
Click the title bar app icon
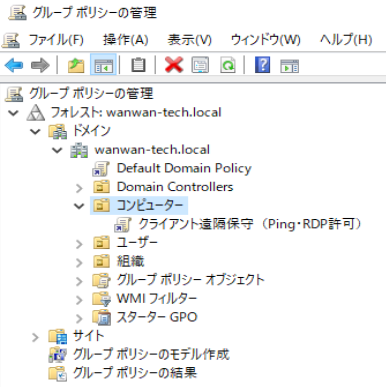coord(17,13)
